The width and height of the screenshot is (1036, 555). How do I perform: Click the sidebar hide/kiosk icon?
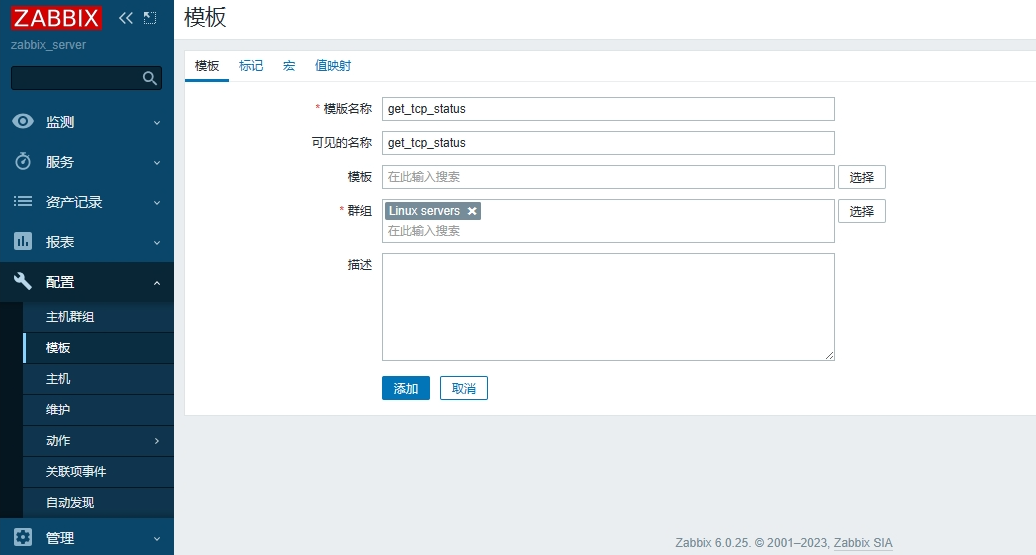(x=150, y=18)
